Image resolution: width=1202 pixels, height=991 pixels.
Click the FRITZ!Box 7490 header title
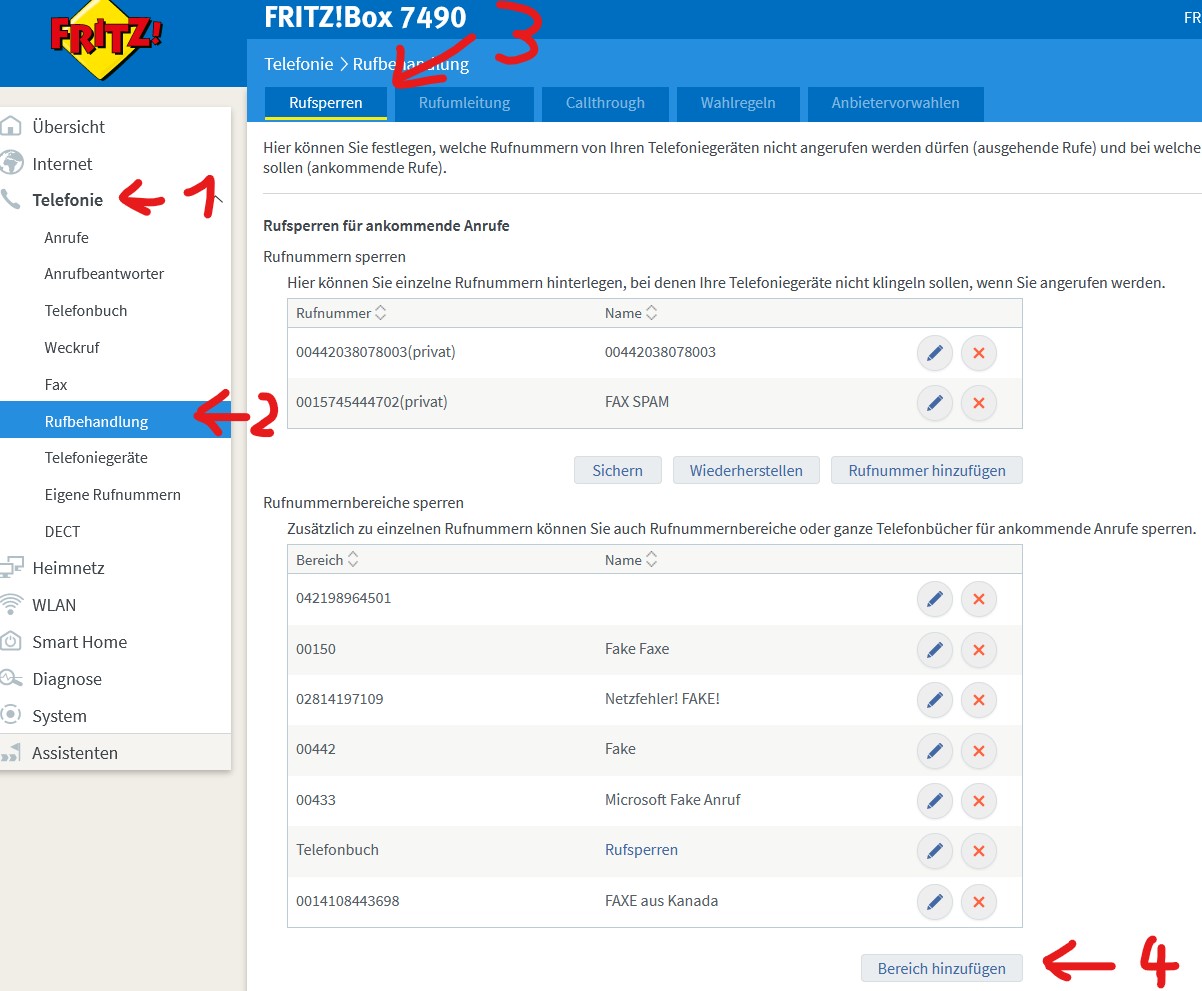[x=365, y=17]
